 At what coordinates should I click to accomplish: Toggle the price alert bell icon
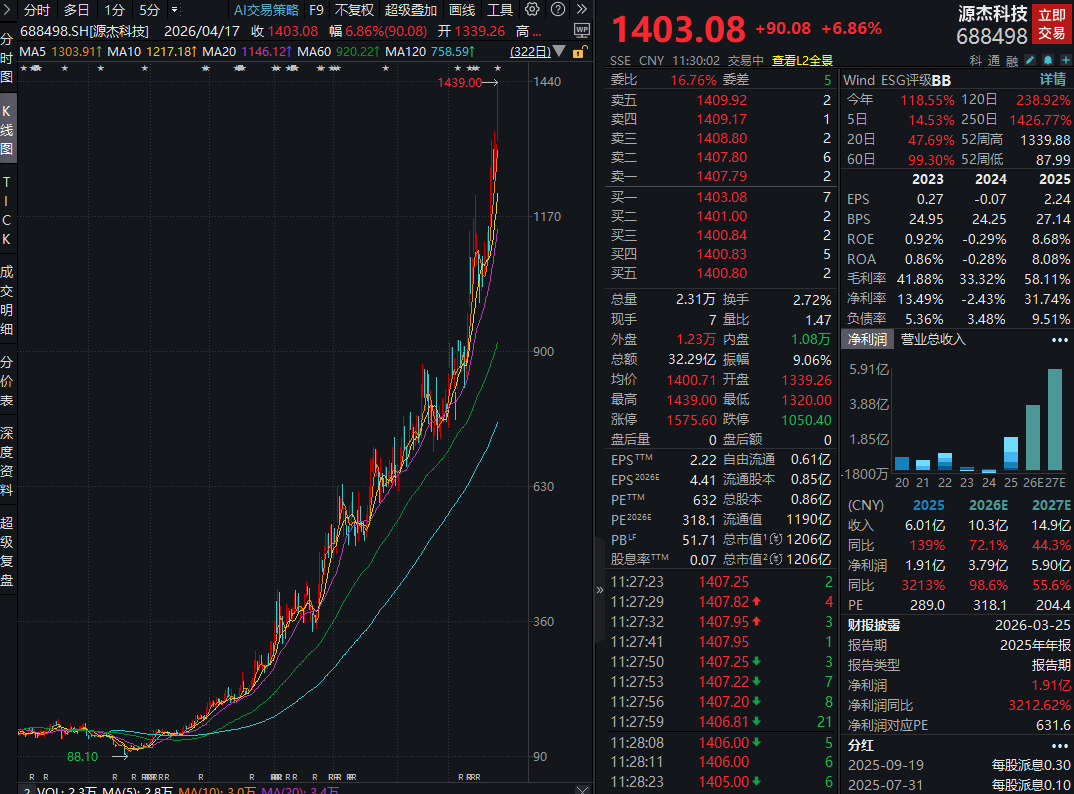(1047, 61)
